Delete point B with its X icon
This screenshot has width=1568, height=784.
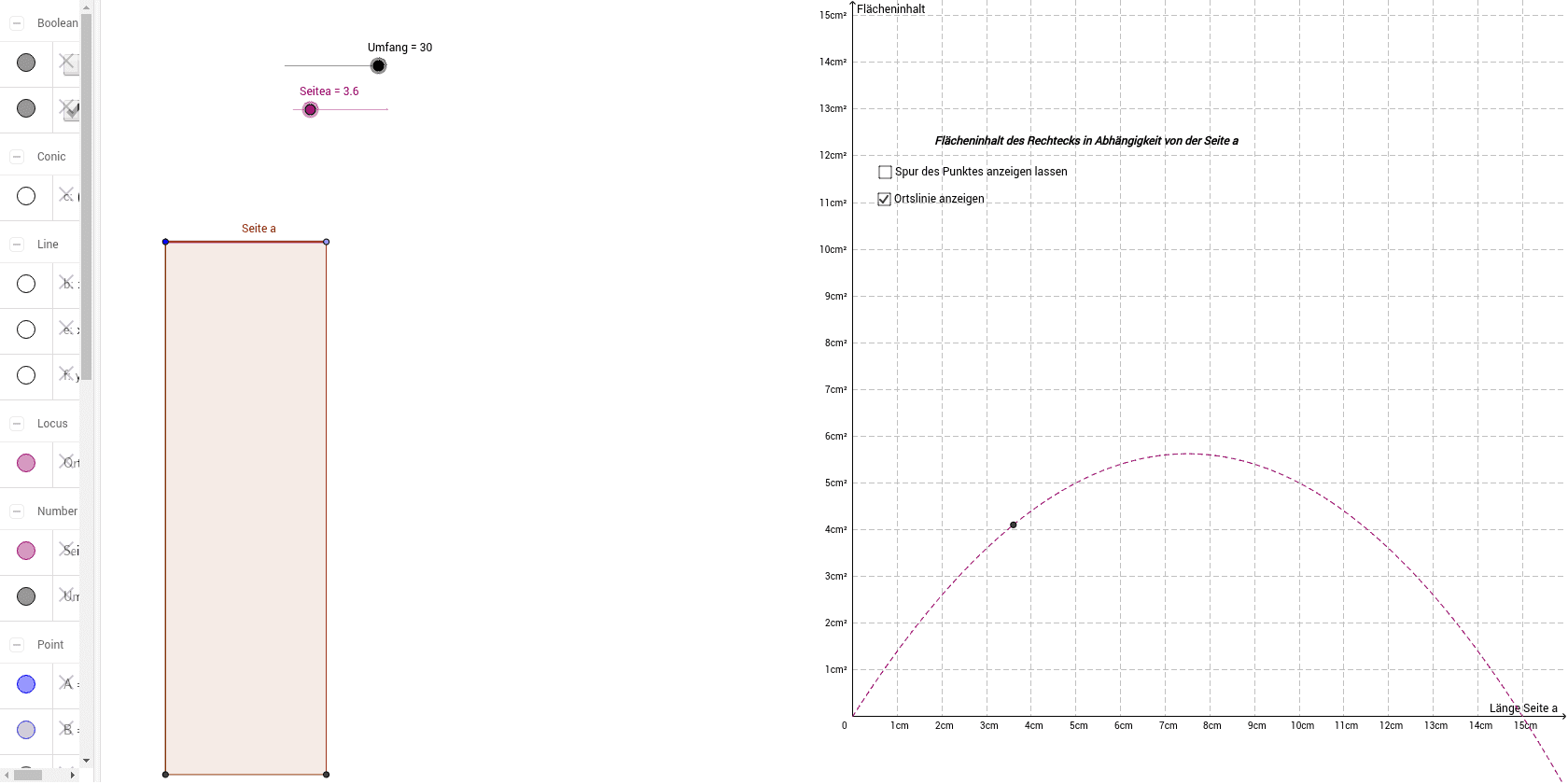pyautogui.click(x=66, y=728)
